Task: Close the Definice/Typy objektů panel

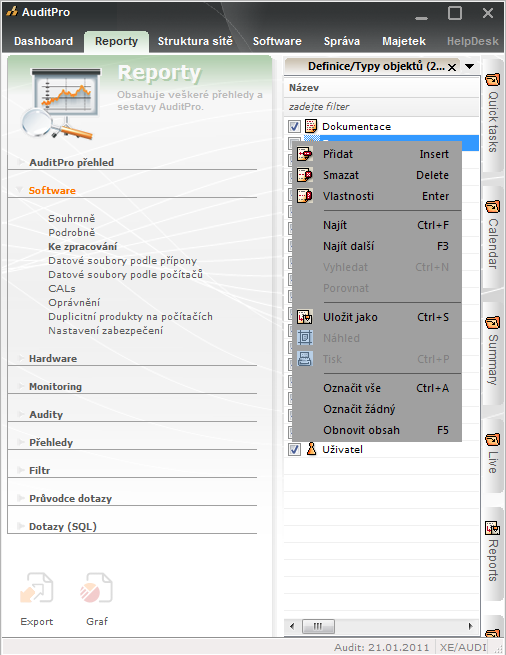Action: (x=452, y=67)
